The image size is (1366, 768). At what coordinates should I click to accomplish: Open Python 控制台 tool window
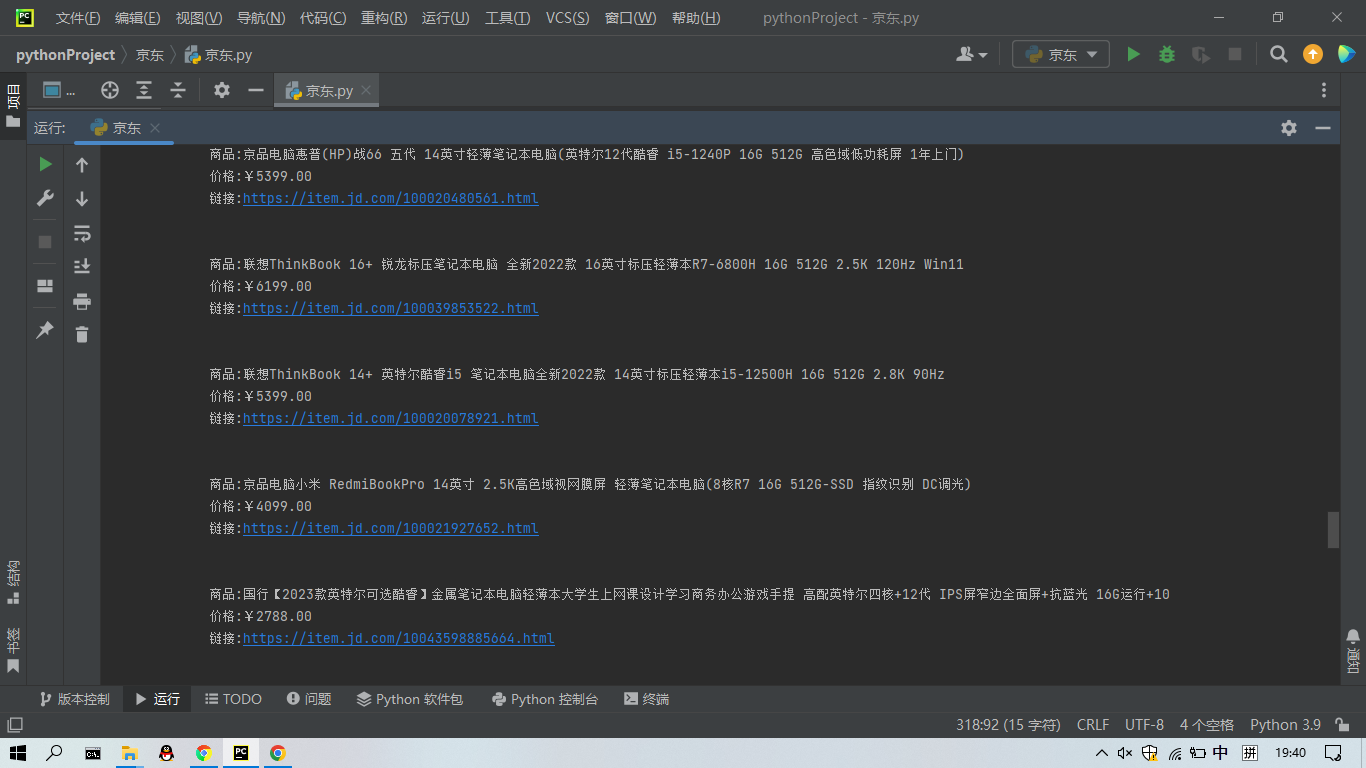point(545,699)
